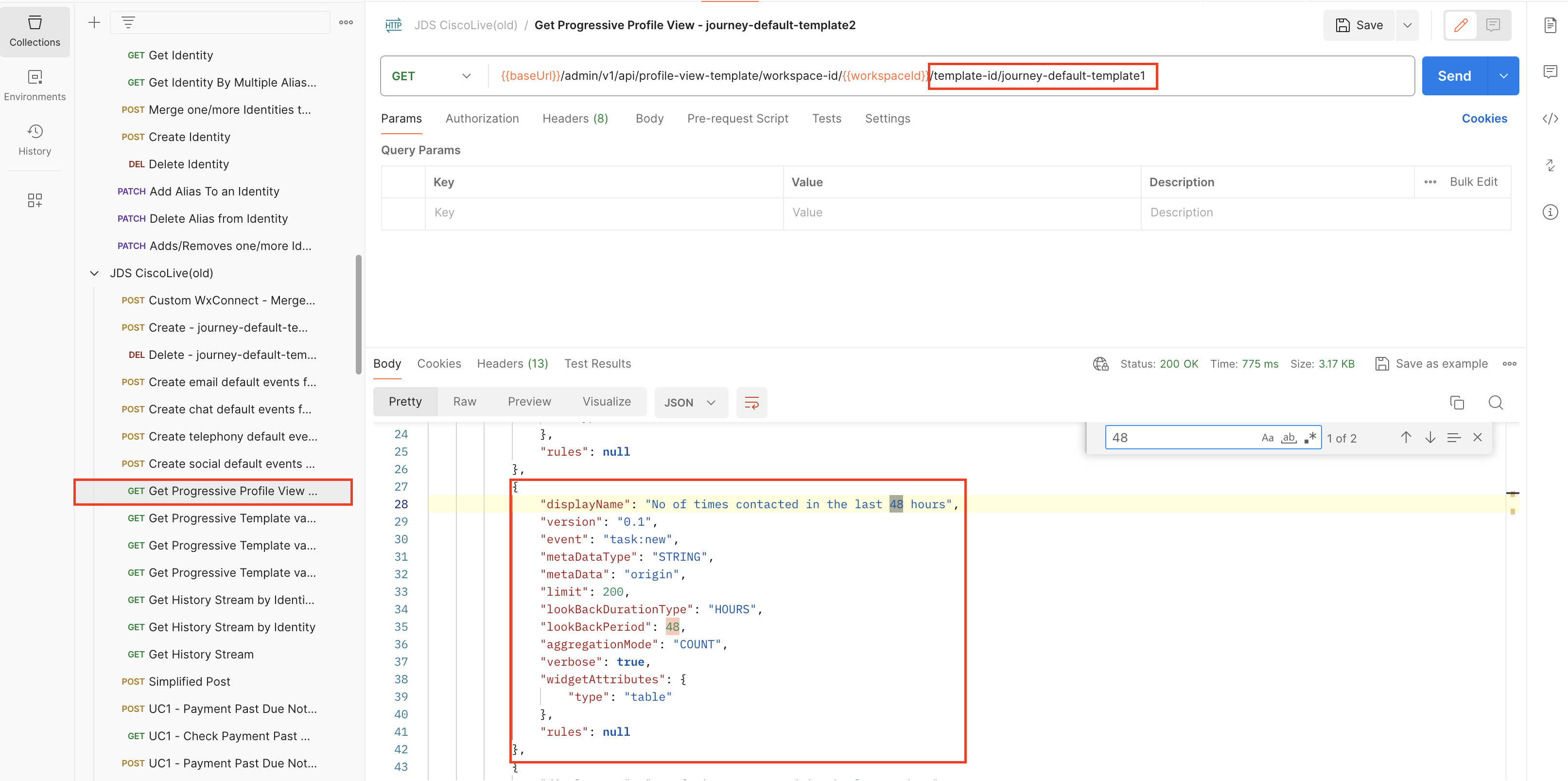Toggle regular expression search
The image size is (1568, 781).
coord(1310,437)
